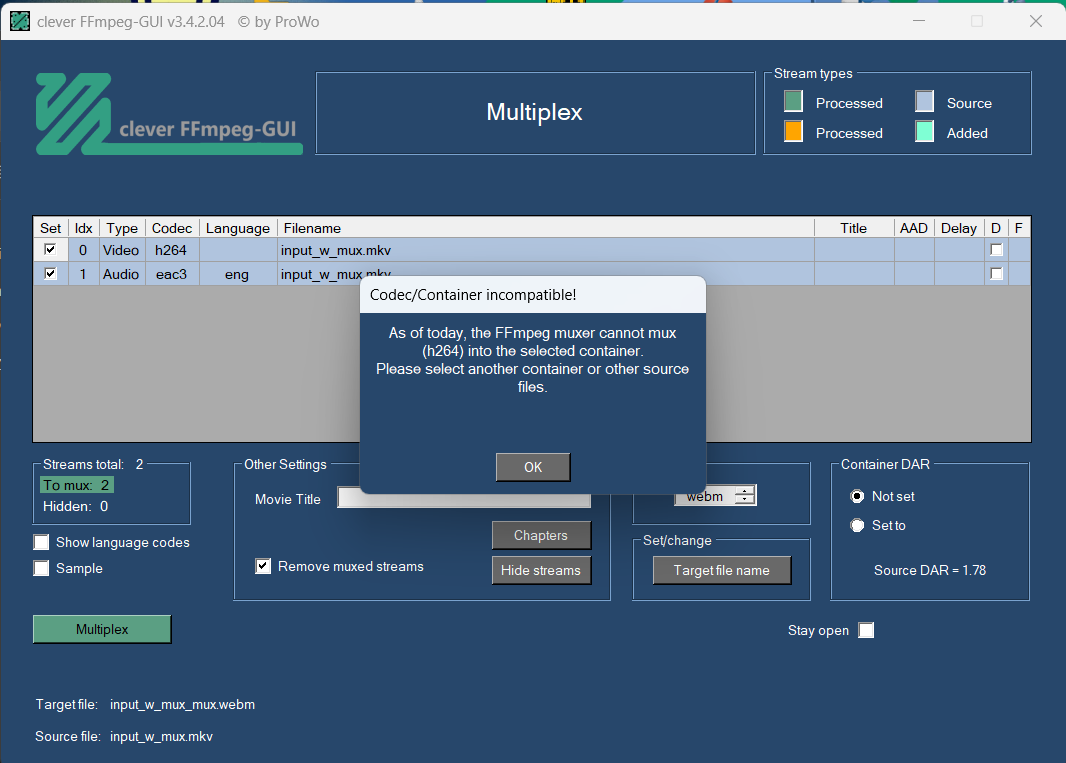Click the Idx column header

coord(84,228)
